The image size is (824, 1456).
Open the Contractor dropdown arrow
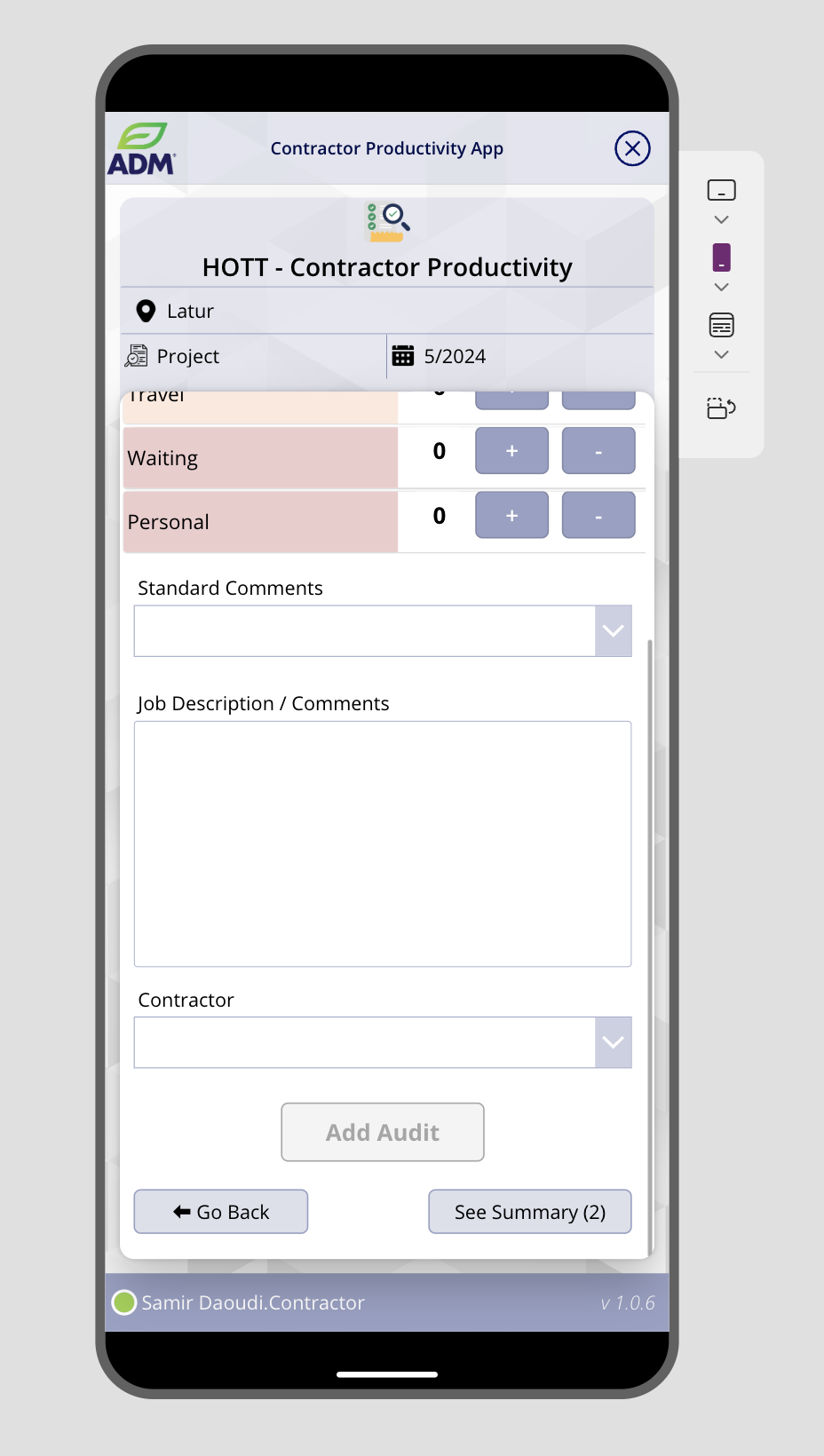click(613, 1042)
